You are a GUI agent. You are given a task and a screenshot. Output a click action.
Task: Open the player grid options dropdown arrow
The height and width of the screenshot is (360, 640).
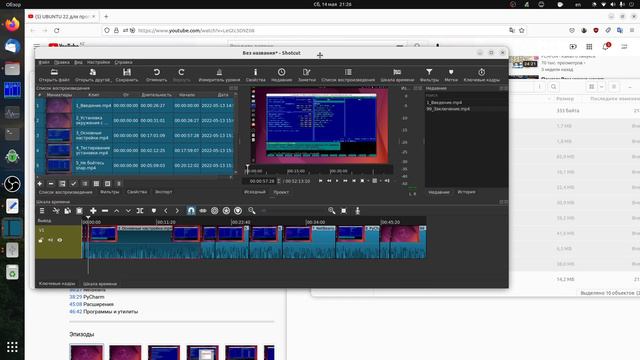[x=380, y=181]
